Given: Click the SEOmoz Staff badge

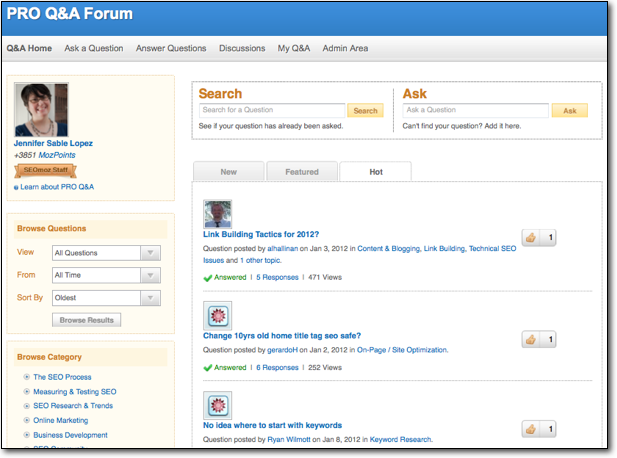Looking at the screenshot, I should click(x=44, y=171).
